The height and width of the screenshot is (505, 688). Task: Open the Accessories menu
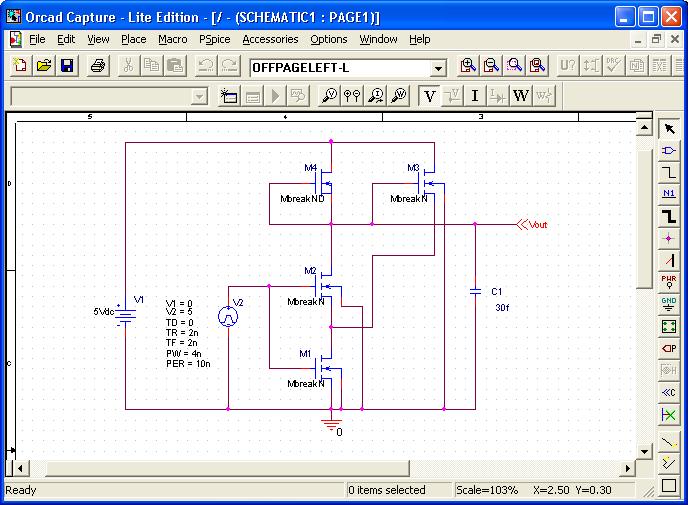pyautogui.click(x=270, y=39)
